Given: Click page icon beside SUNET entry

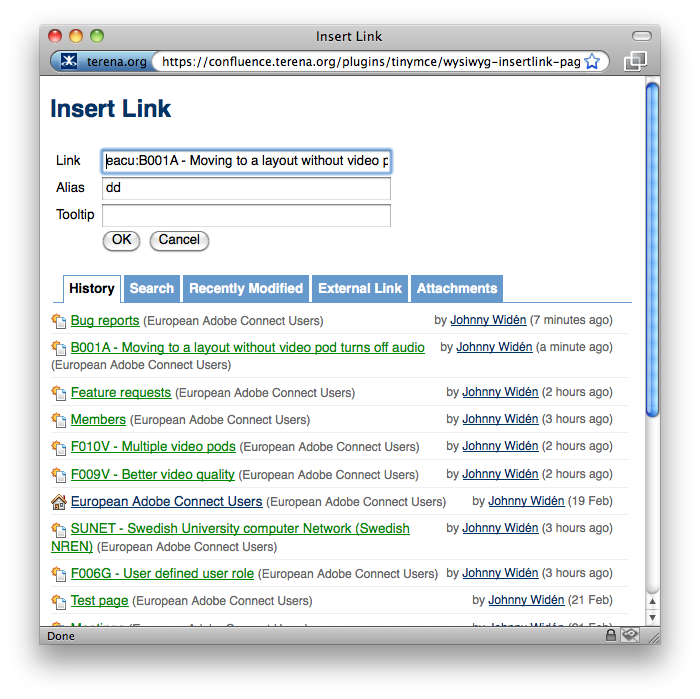Looking at the screenshot, I should (58, 528).
